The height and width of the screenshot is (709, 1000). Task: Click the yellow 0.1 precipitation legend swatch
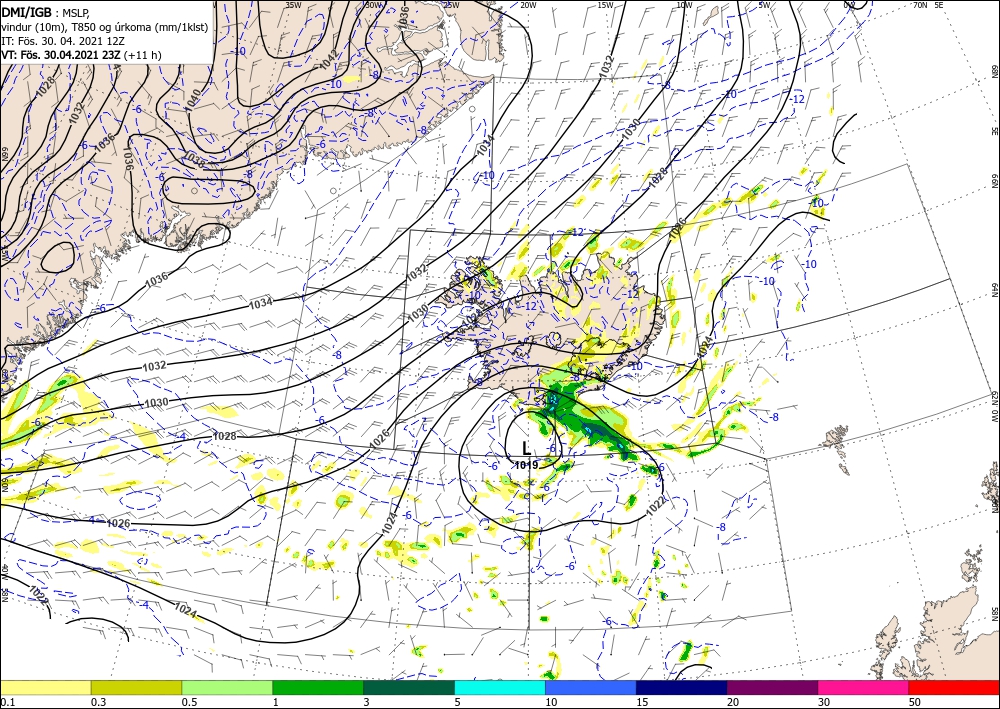pos(45,687)
